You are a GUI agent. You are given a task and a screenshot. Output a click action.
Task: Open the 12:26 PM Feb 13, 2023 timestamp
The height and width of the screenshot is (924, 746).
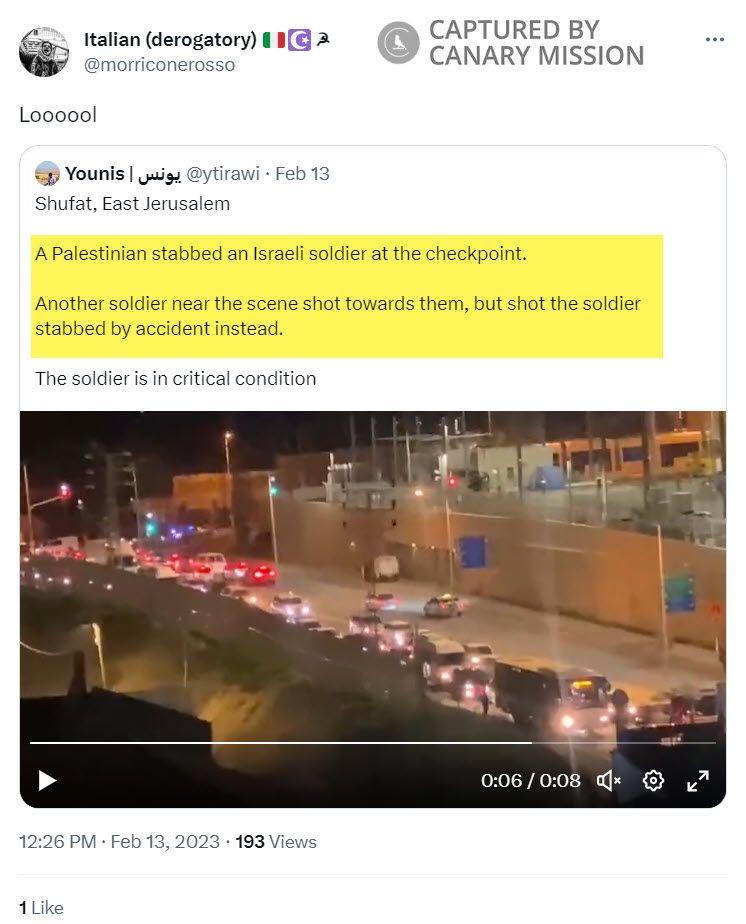(x=119, y=842)
